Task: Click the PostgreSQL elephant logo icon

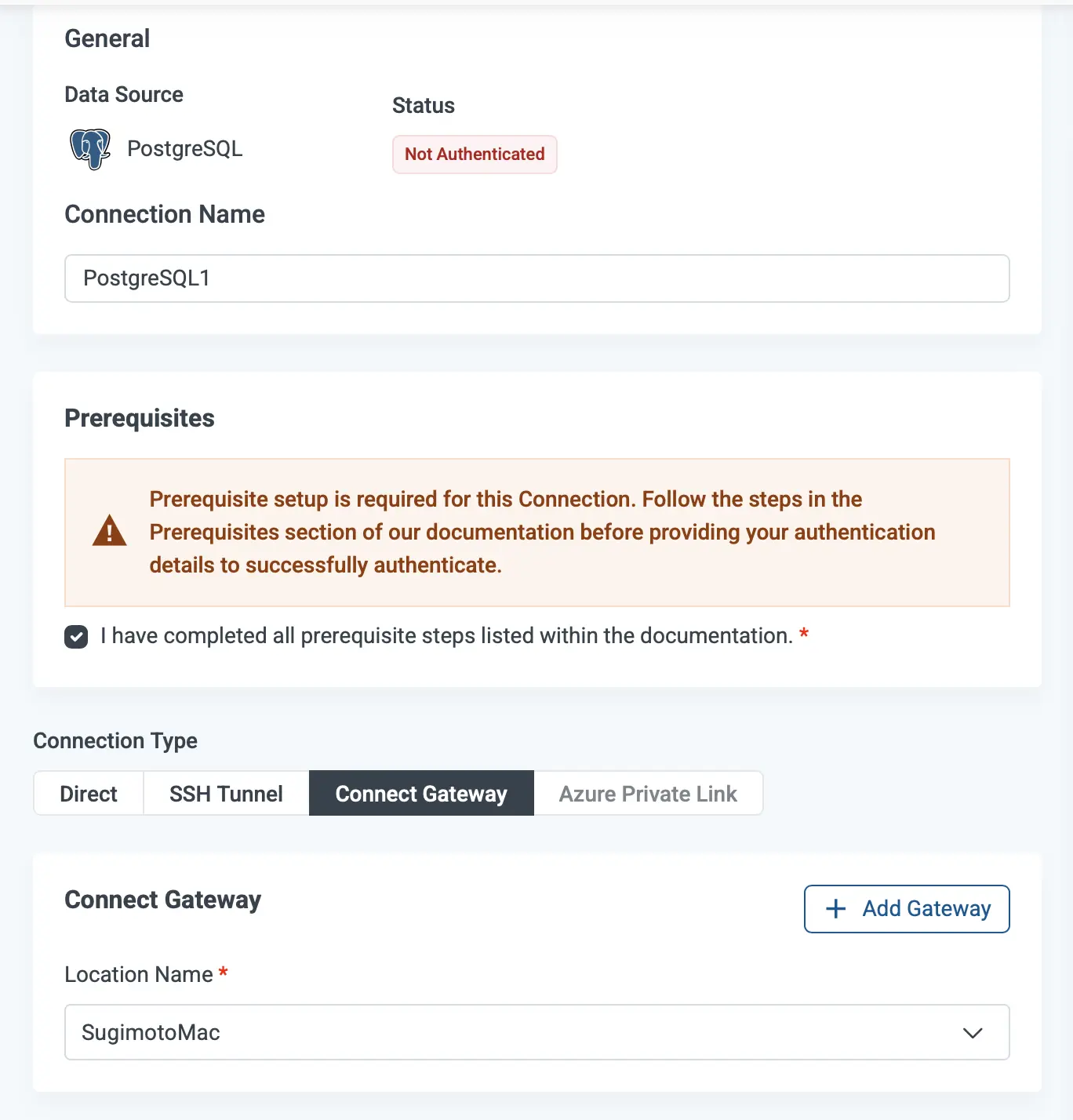Action: [90, 149]
